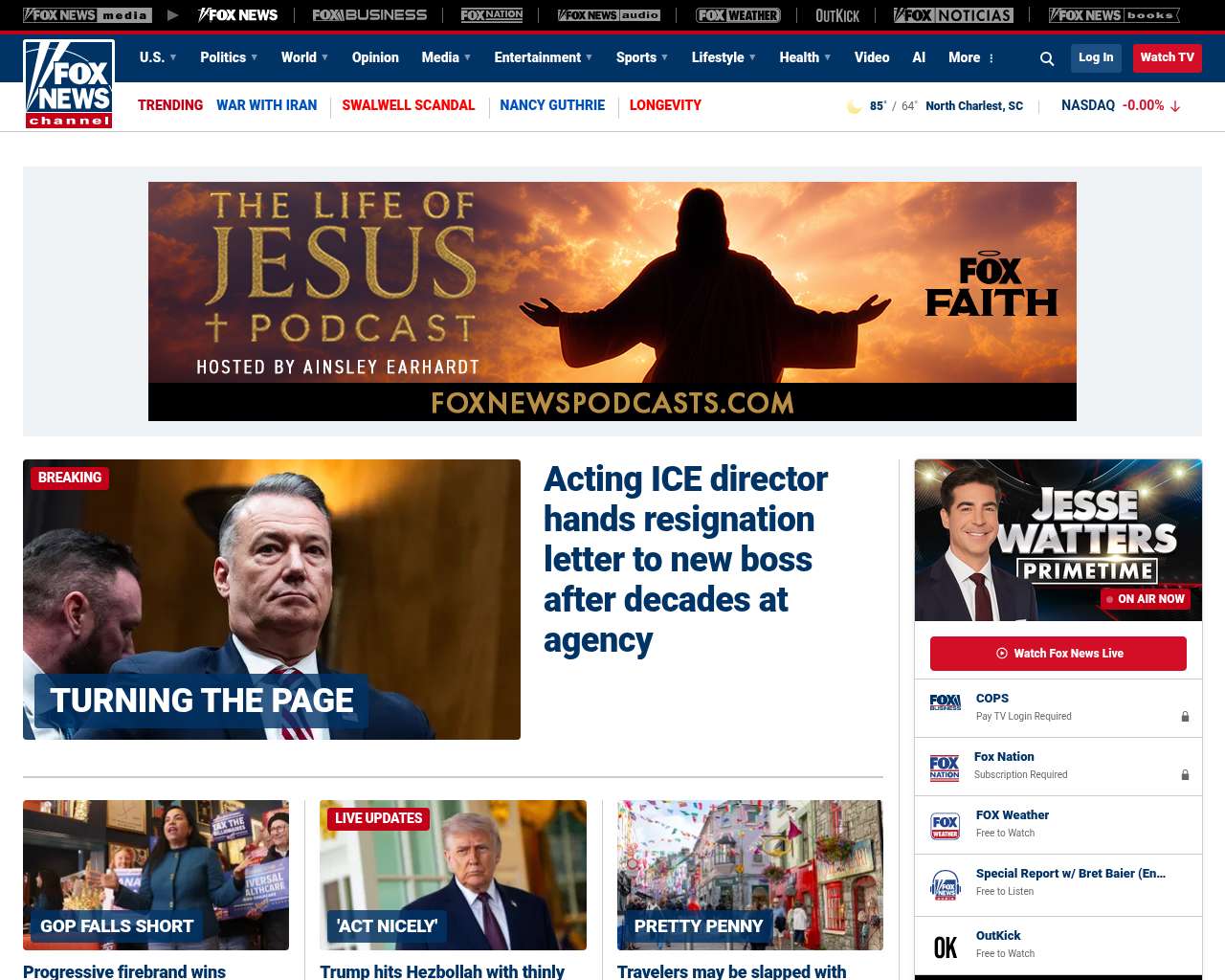Open the Fox News Audio logo
The height and width of the screenshot is (980, 1225).
pos(609,15)
